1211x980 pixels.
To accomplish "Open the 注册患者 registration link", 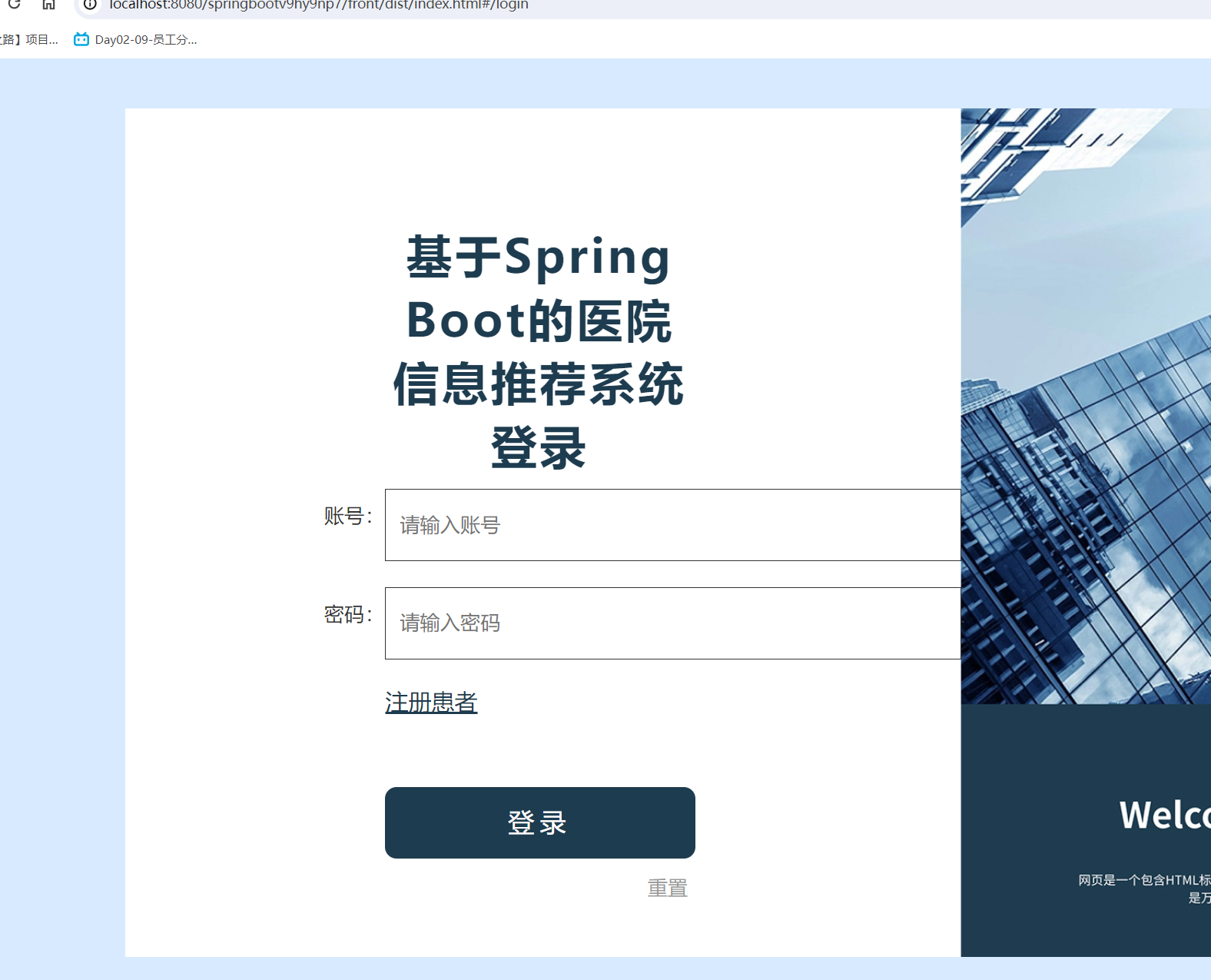I will pos(431,703).
